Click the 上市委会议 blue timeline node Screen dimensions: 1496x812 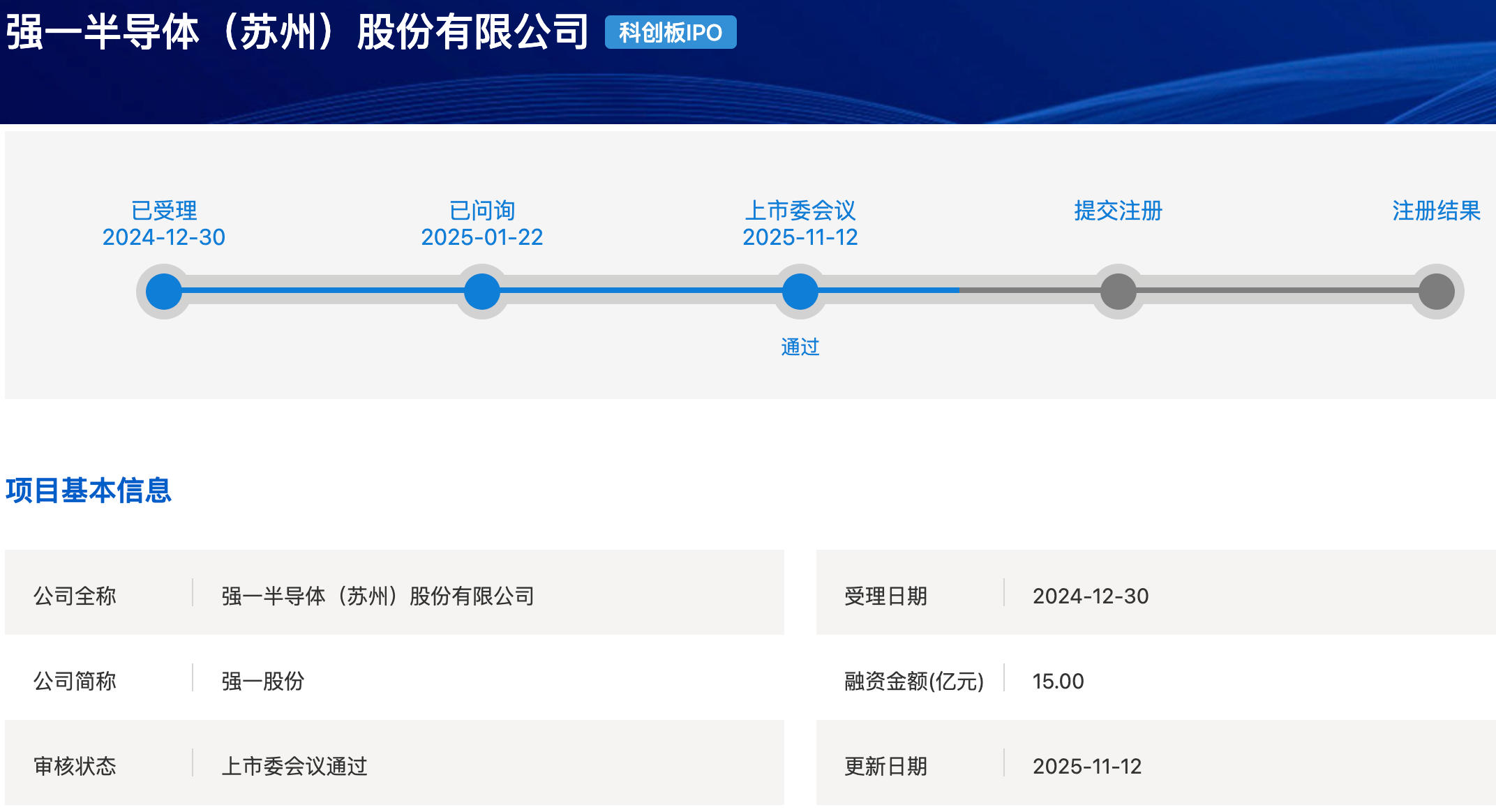click(x=800, y=292)
